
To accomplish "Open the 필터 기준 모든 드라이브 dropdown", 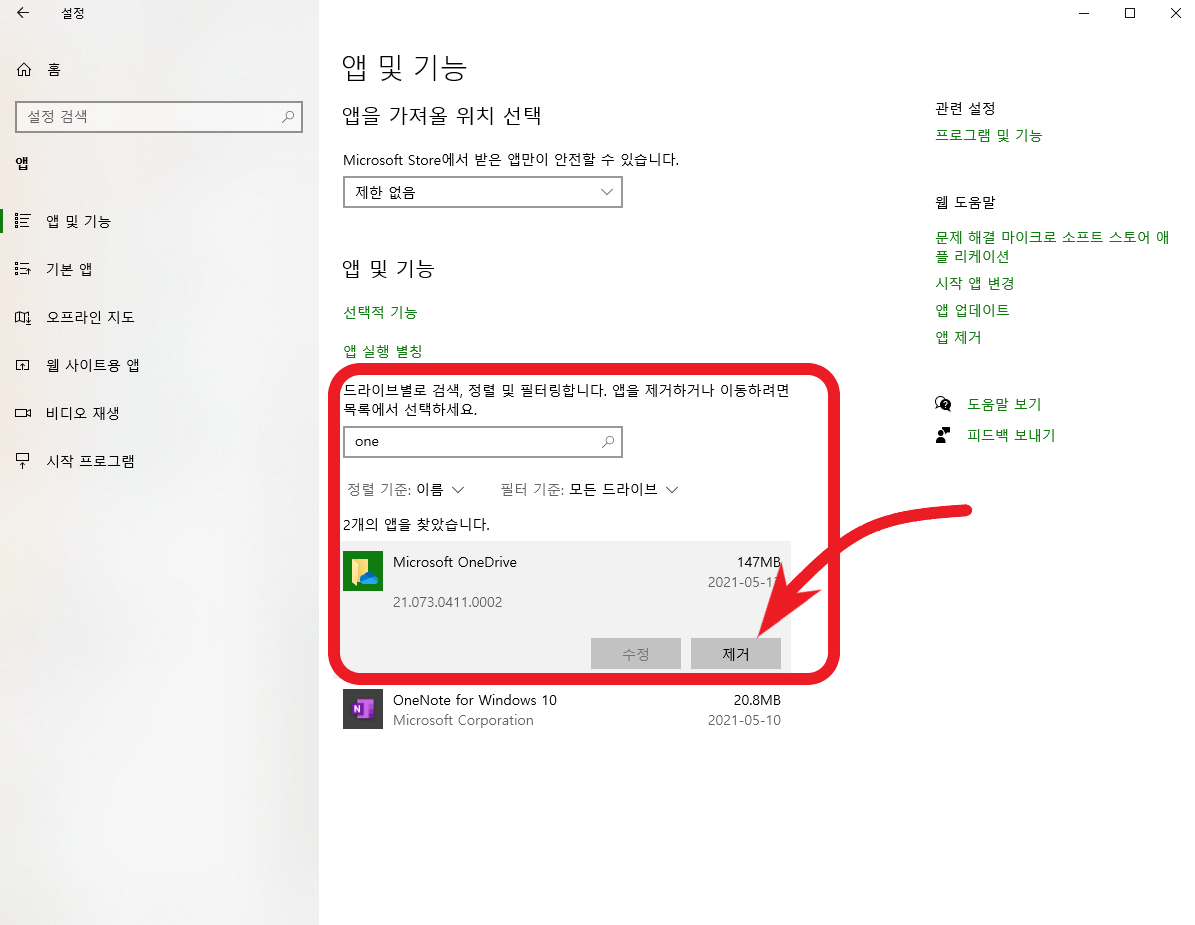I will coord(589,489).
